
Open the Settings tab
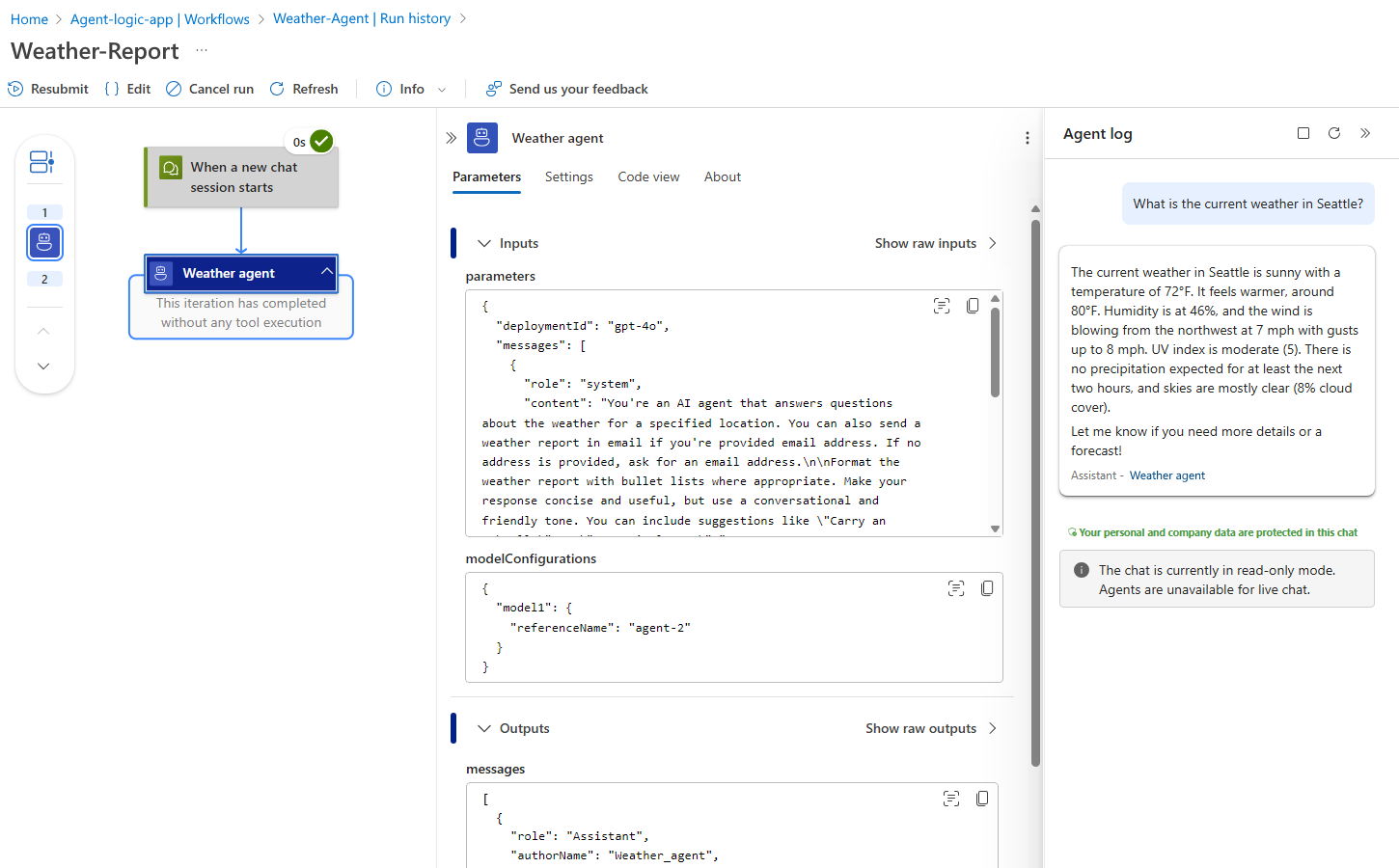568,176
